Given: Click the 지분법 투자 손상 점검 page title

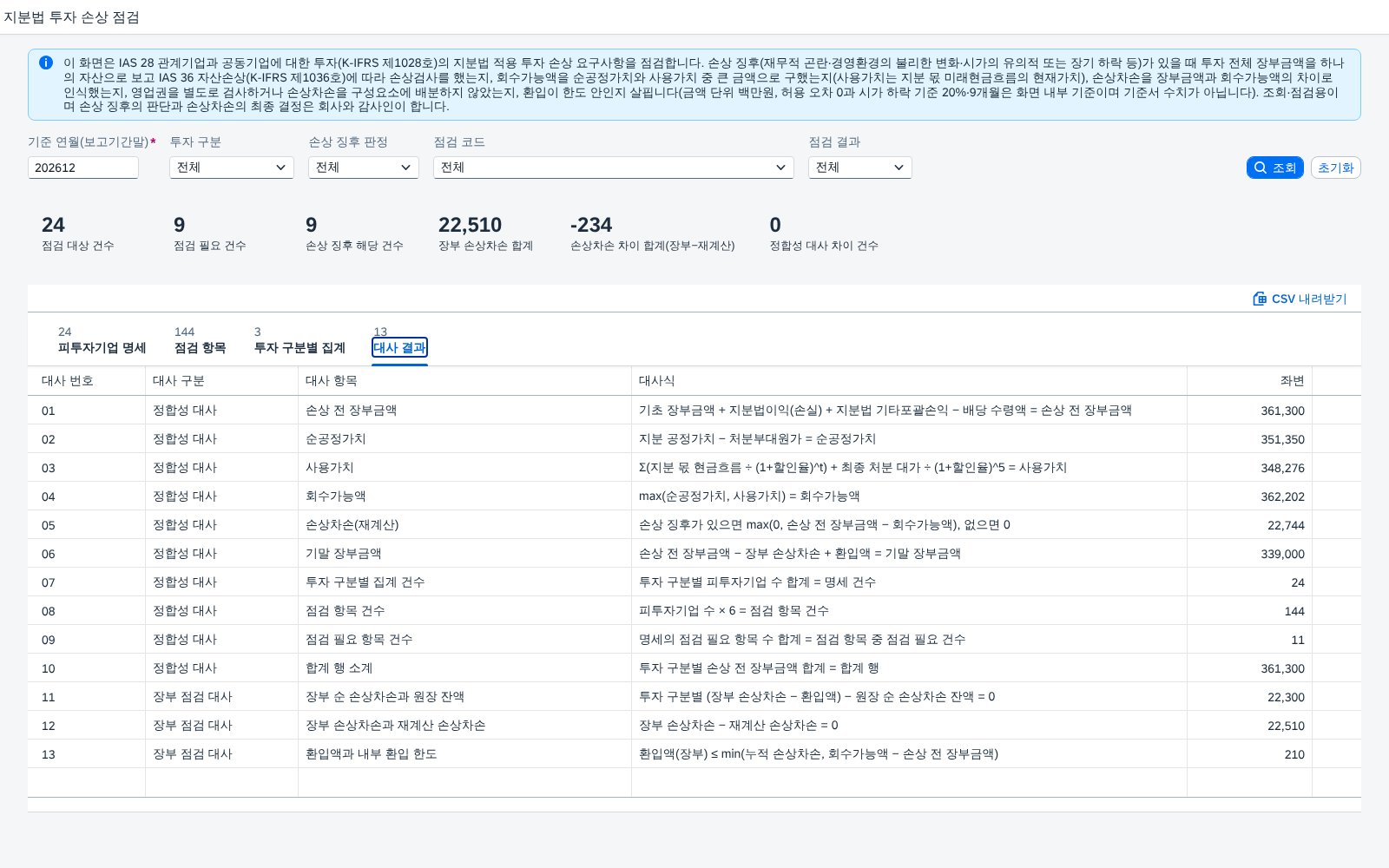Looking at the screenshot, I should (71, 17).
